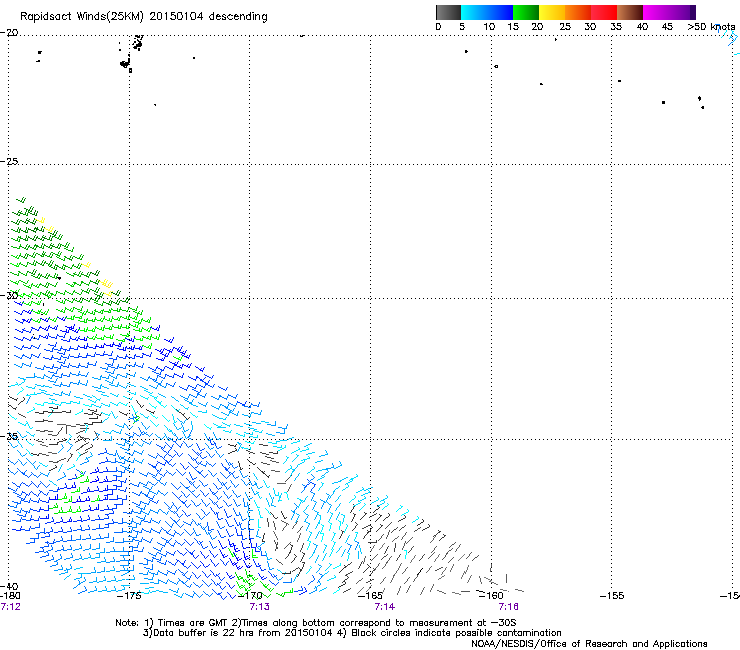
Task: Click the '-30' latitude axis label
Action: tap(9, 295)
